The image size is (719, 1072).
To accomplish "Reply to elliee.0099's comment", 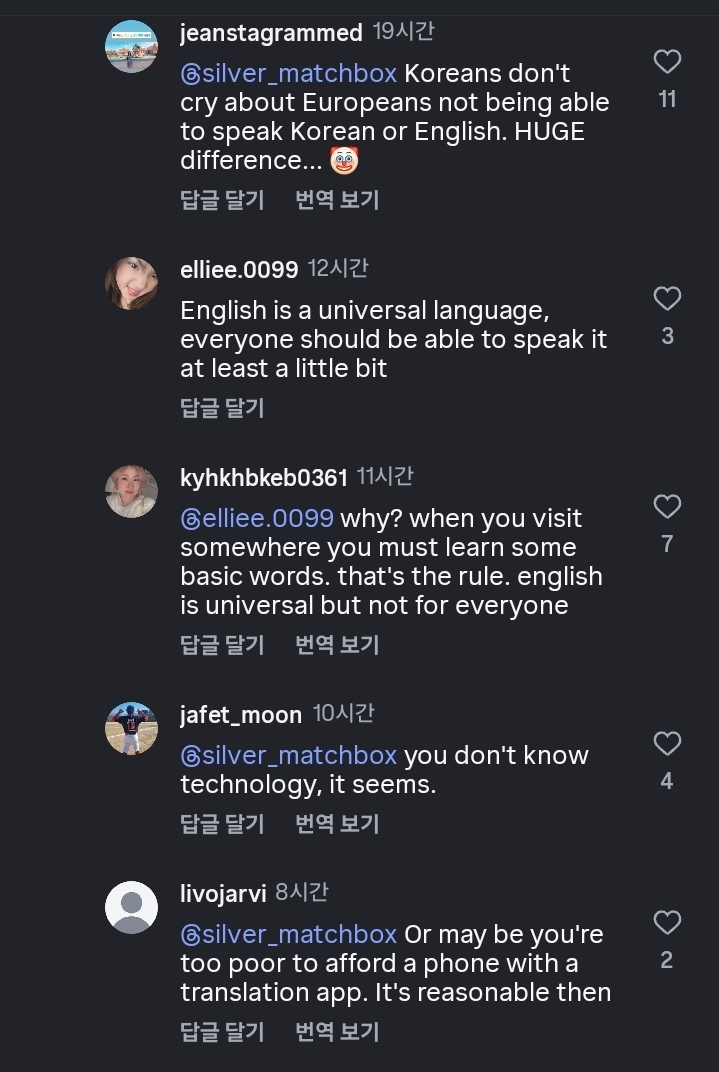I will coord(222,407).
